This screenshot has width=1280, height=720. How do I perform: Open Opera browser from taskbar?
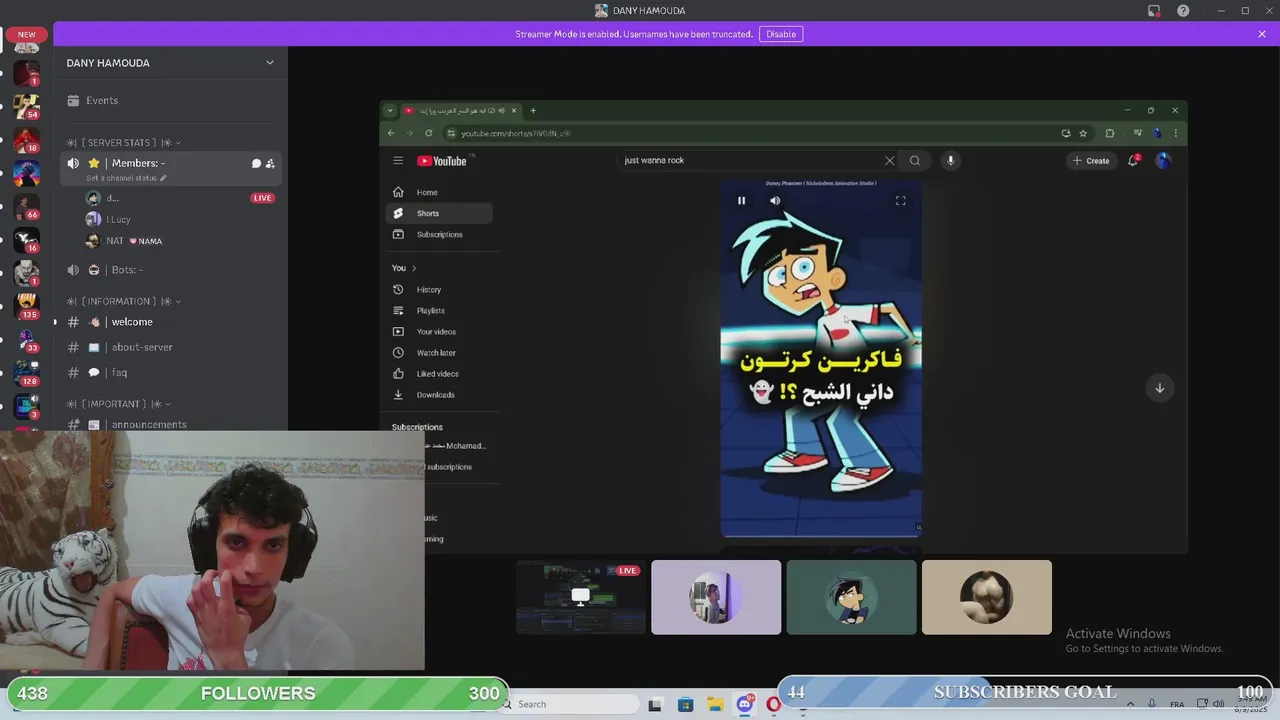(x=773, y=704)
